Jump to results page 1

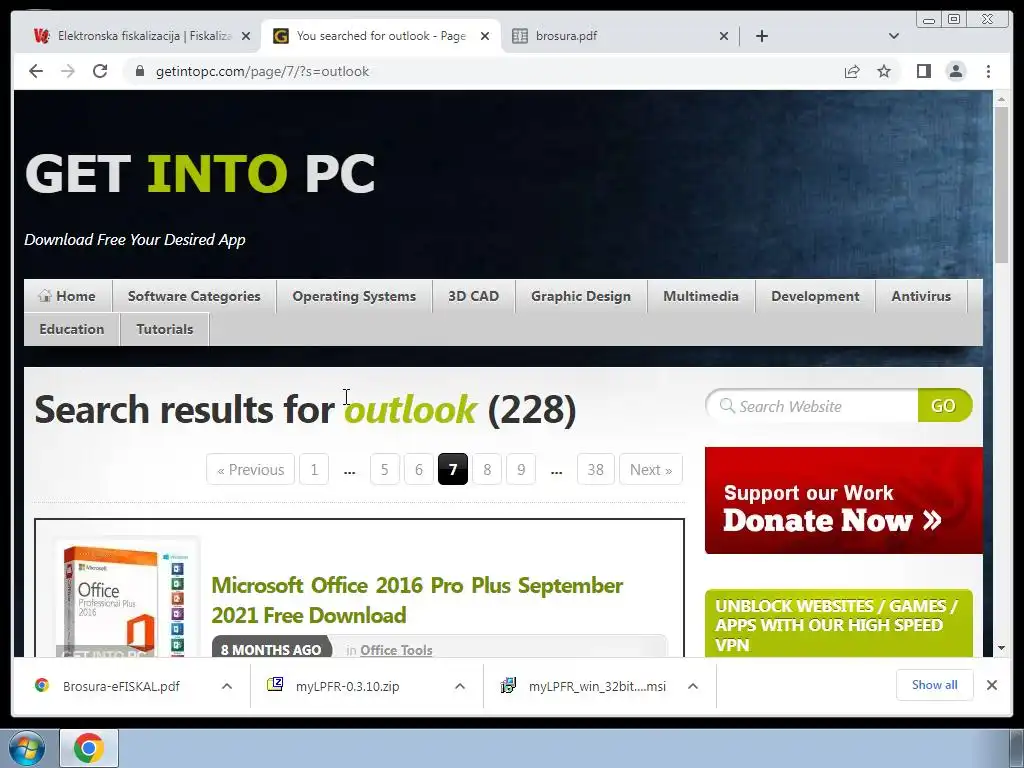tap(314, 469)
